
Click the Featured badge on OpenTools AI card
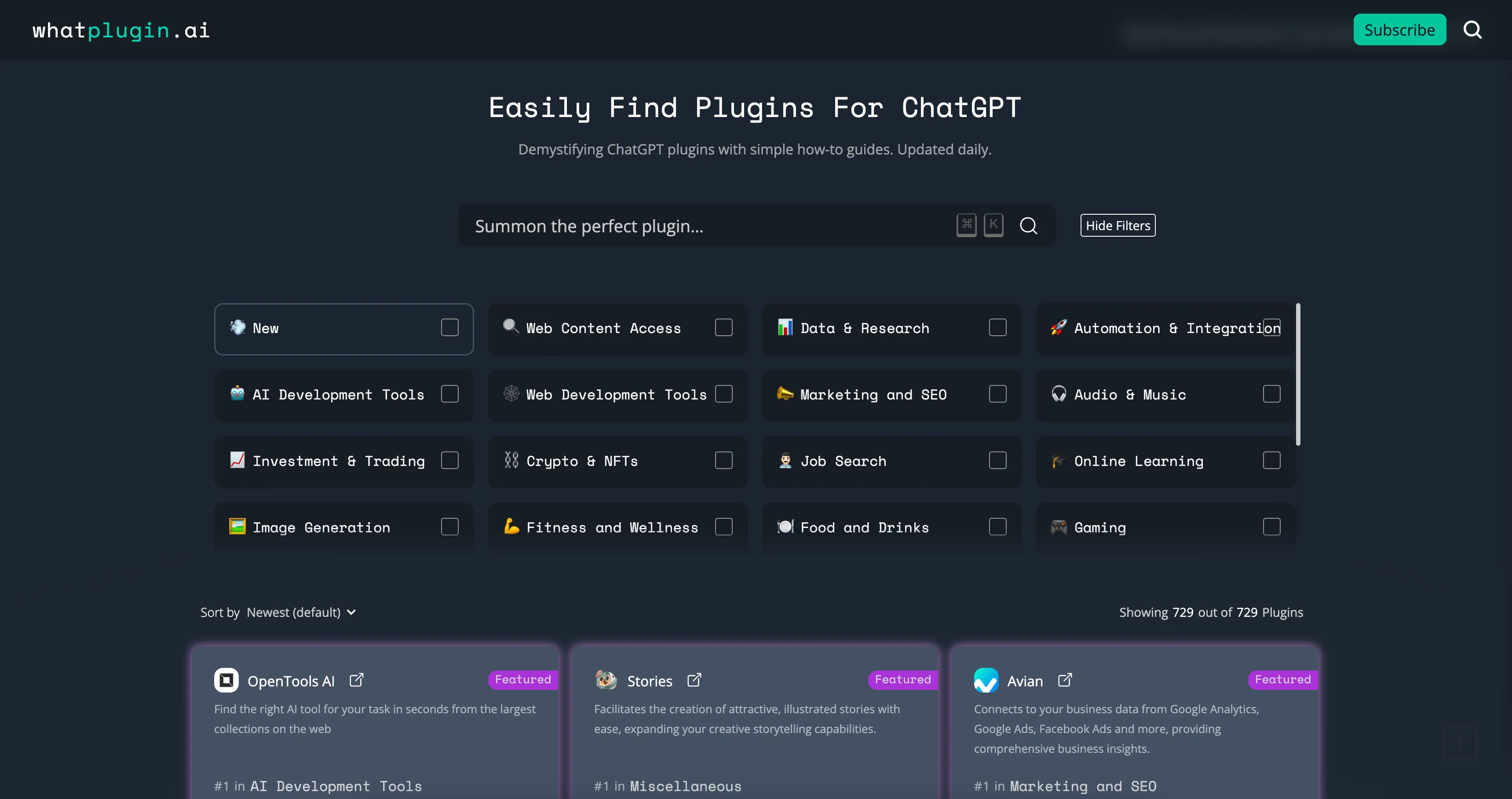pyautogui.click(x=523, y=679)
